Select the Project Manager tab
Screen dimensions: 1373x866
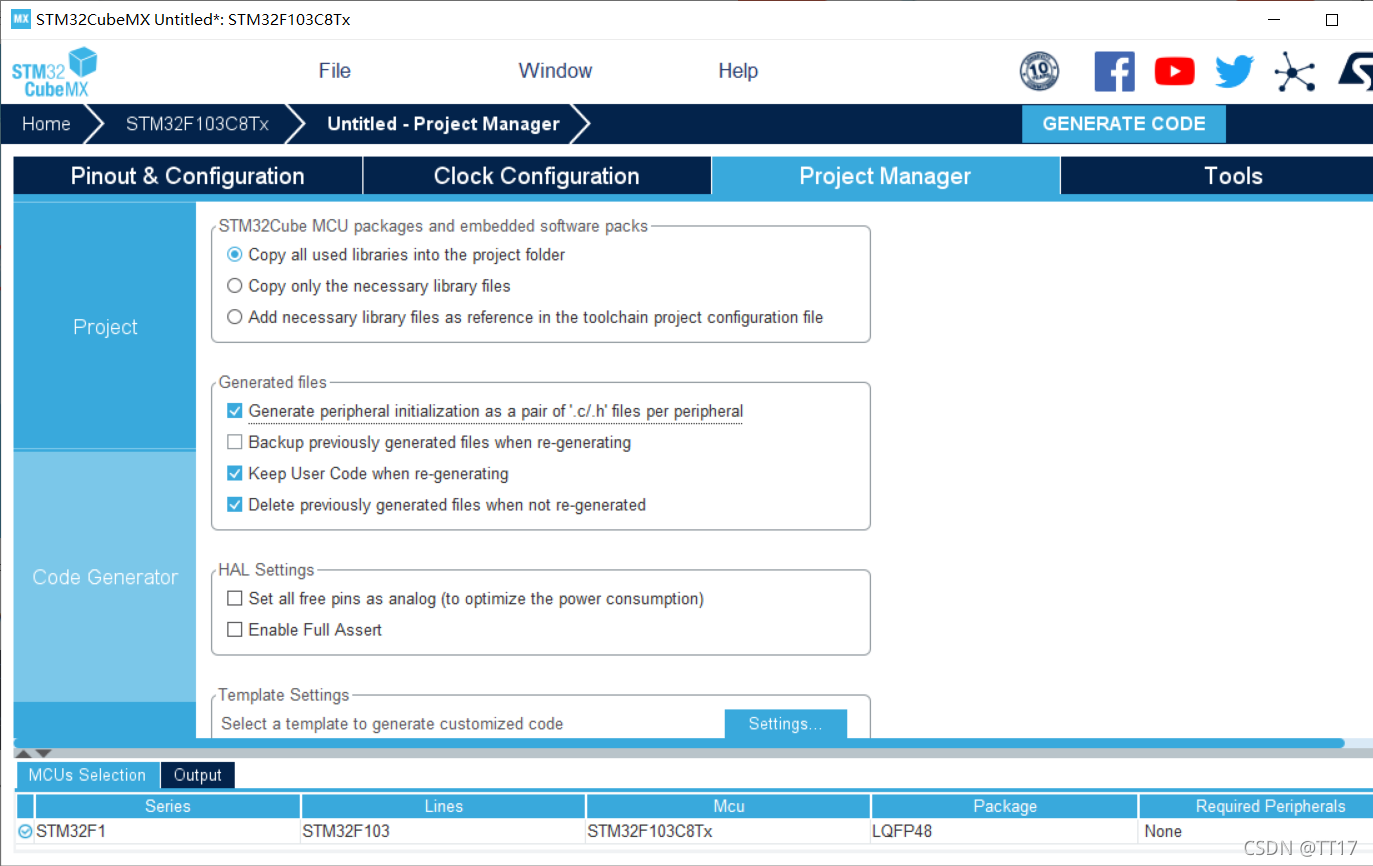[x=885, y=176]
